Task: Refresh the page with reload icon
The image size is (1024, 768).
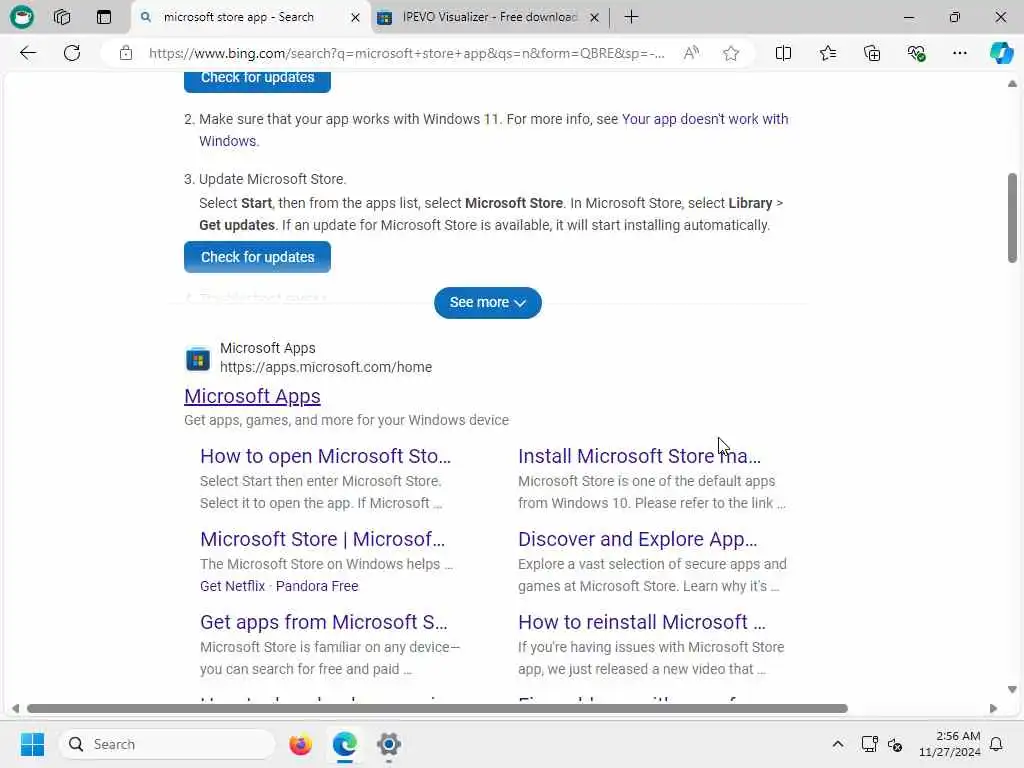Action: pyautogui.click(x=72, y=53)
